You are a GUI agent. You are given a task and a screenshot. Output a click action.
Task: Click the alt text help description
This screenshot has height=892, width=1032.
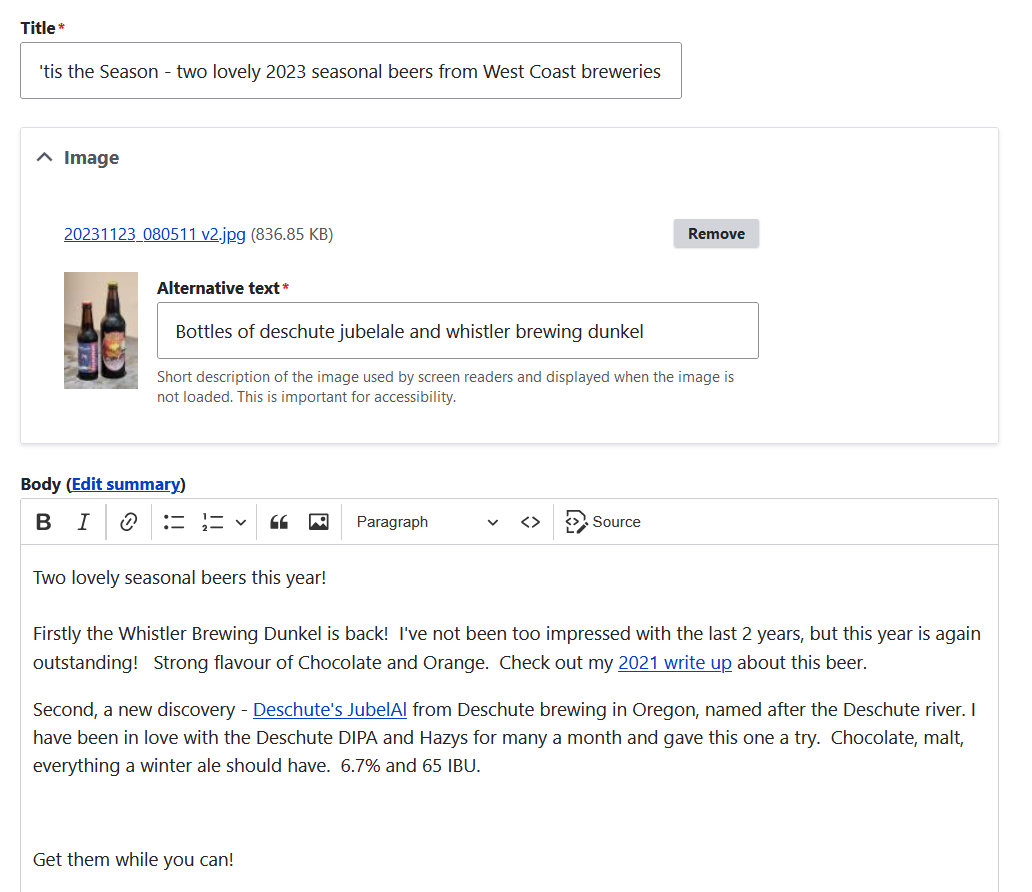coord(446,387)
